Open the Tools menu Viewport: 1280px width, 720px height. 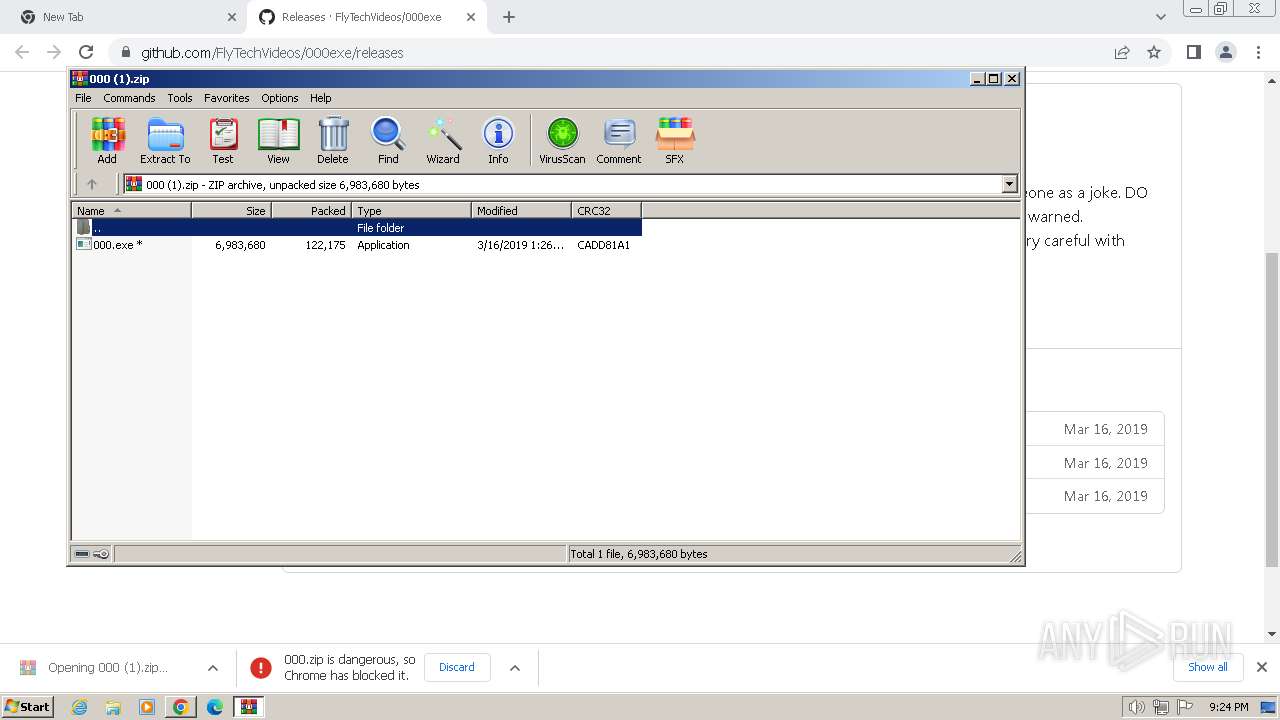pos(180,98)
